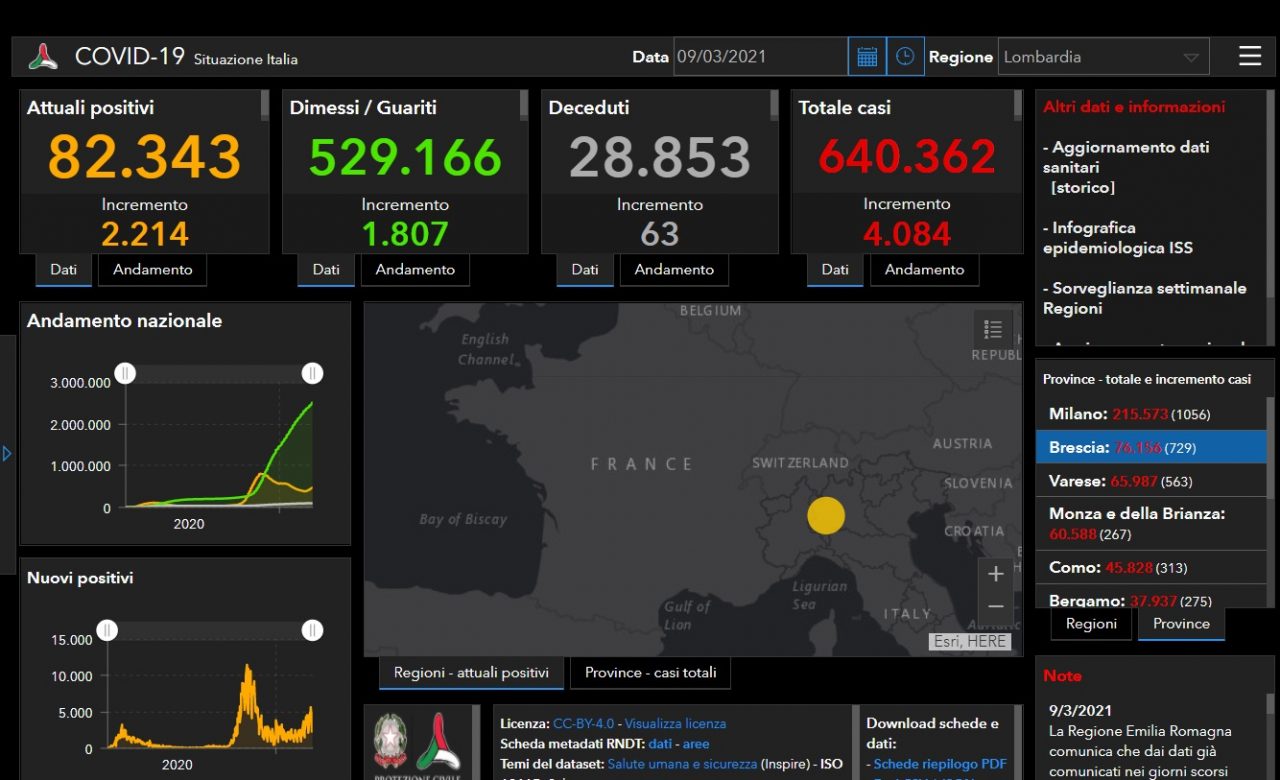Click the yellow Lombardia map marker

coord(826,516)
